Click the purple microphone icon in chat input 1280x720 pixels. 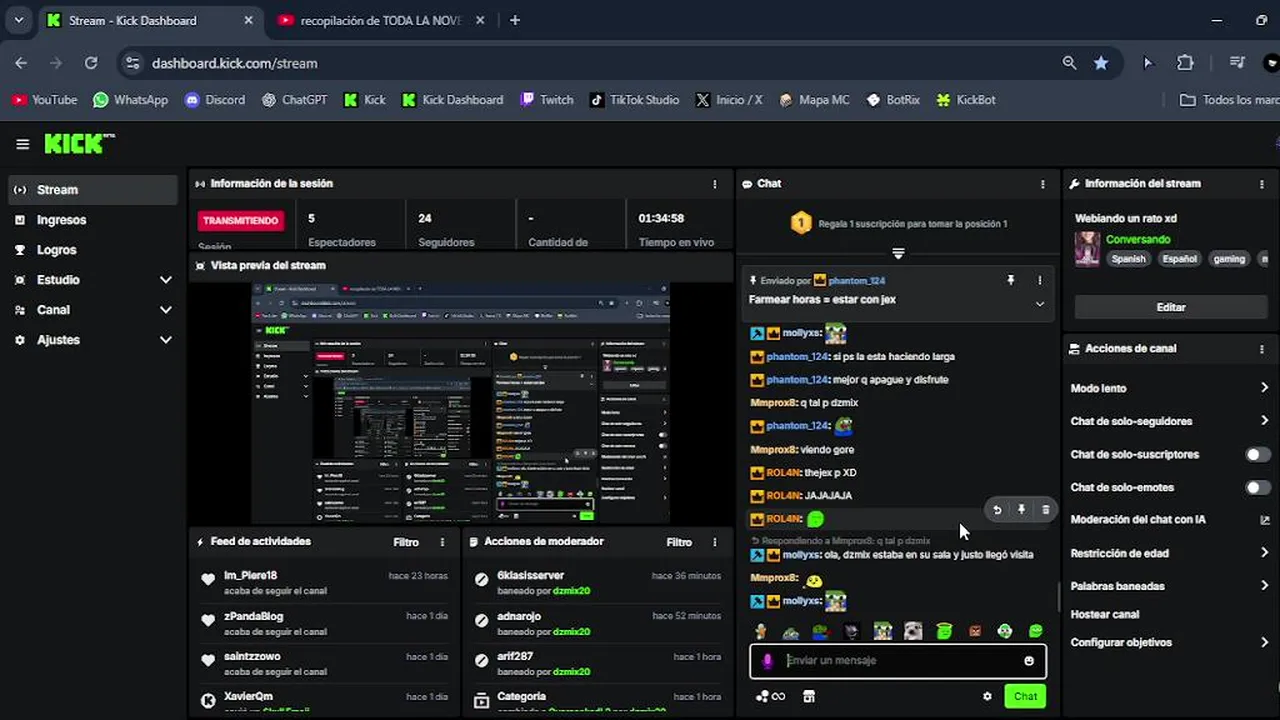pos(768,661)
